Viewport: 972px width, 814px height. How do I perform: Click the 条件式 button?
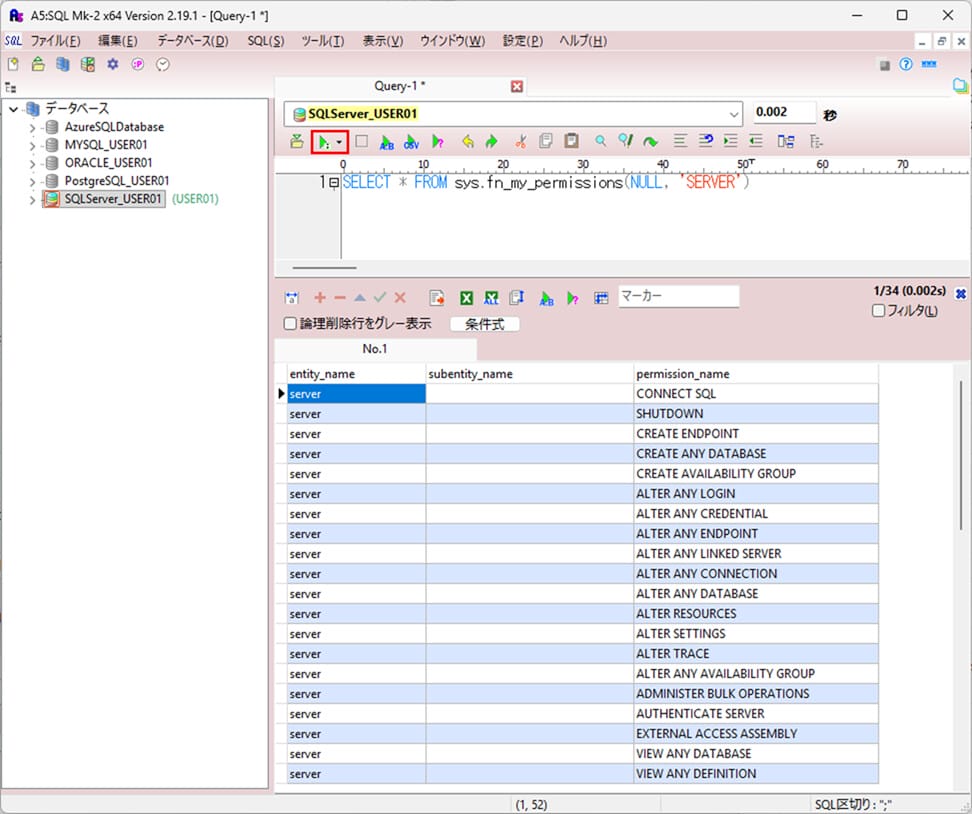coord(485,324)
